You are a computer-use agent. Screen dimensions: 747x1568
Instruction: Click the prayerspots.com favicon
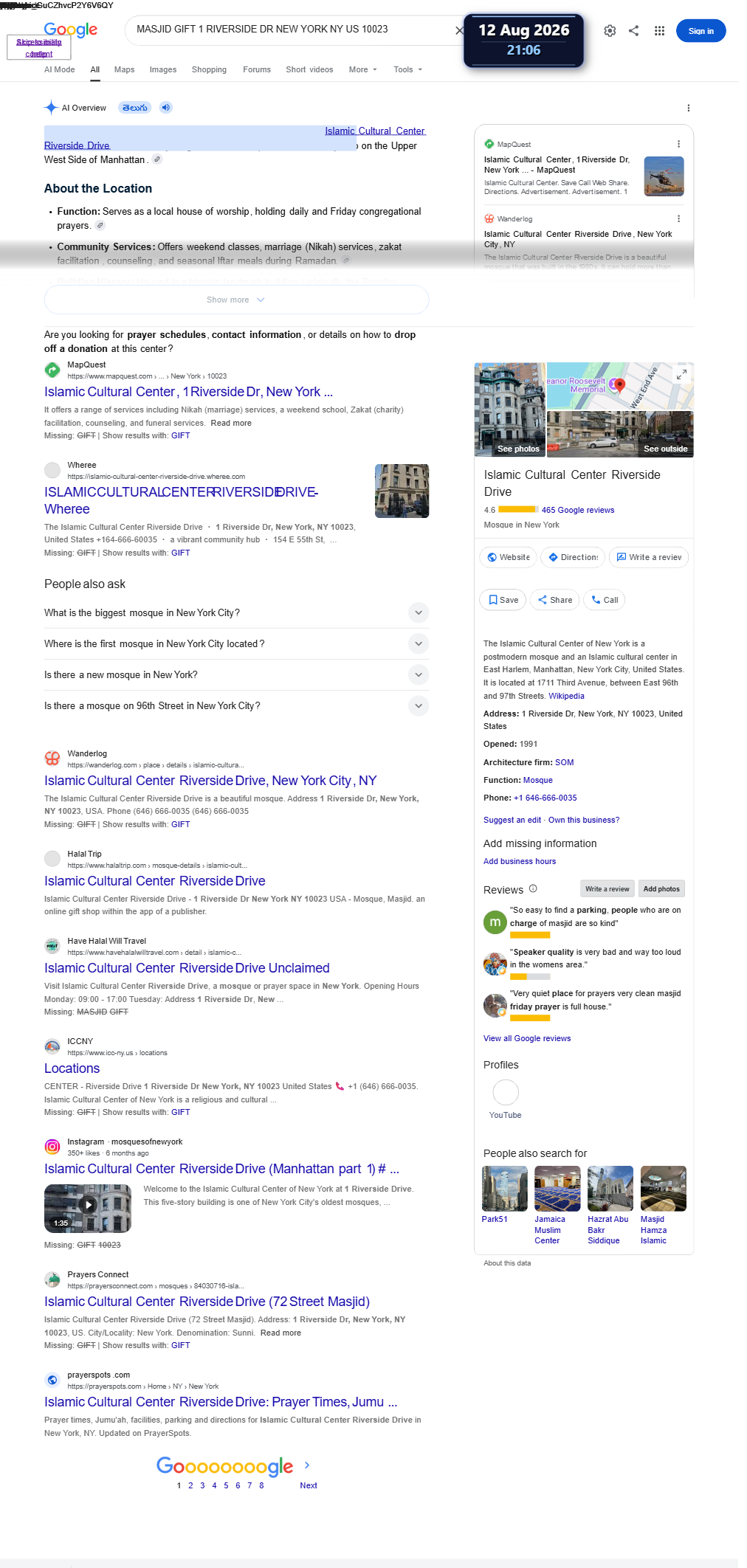tap(52, 1380)
